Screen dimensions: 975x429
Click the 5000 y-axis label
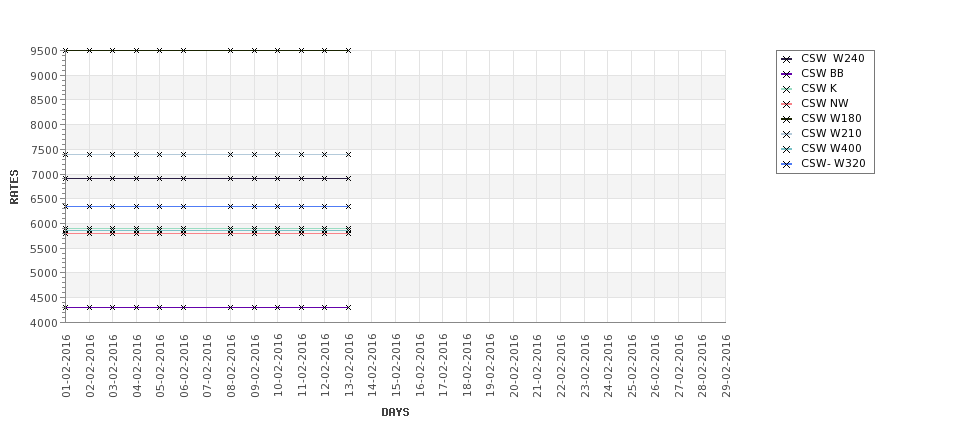(44, 273)
